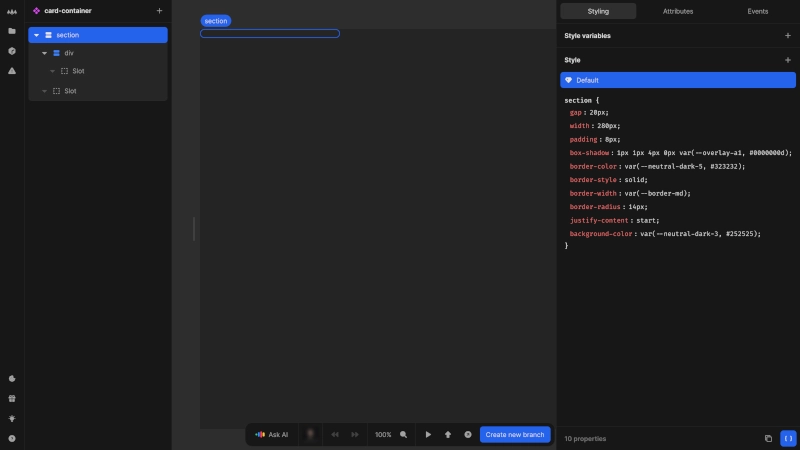Viewport: 800px width, 450px height.
Task: Select the Slot row that is div's sibling
Action: click(98, 91)
